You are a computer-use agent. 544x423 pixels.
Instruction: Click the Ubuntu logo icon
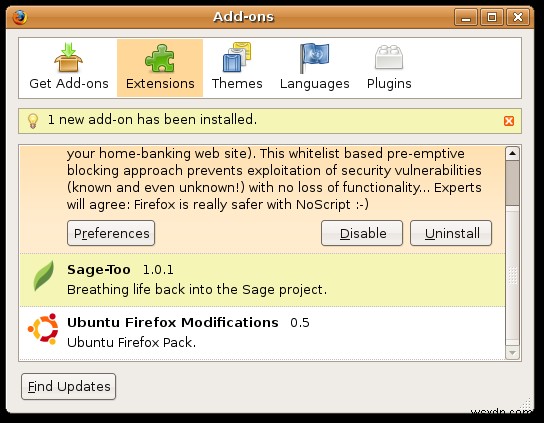click(43, 329)
